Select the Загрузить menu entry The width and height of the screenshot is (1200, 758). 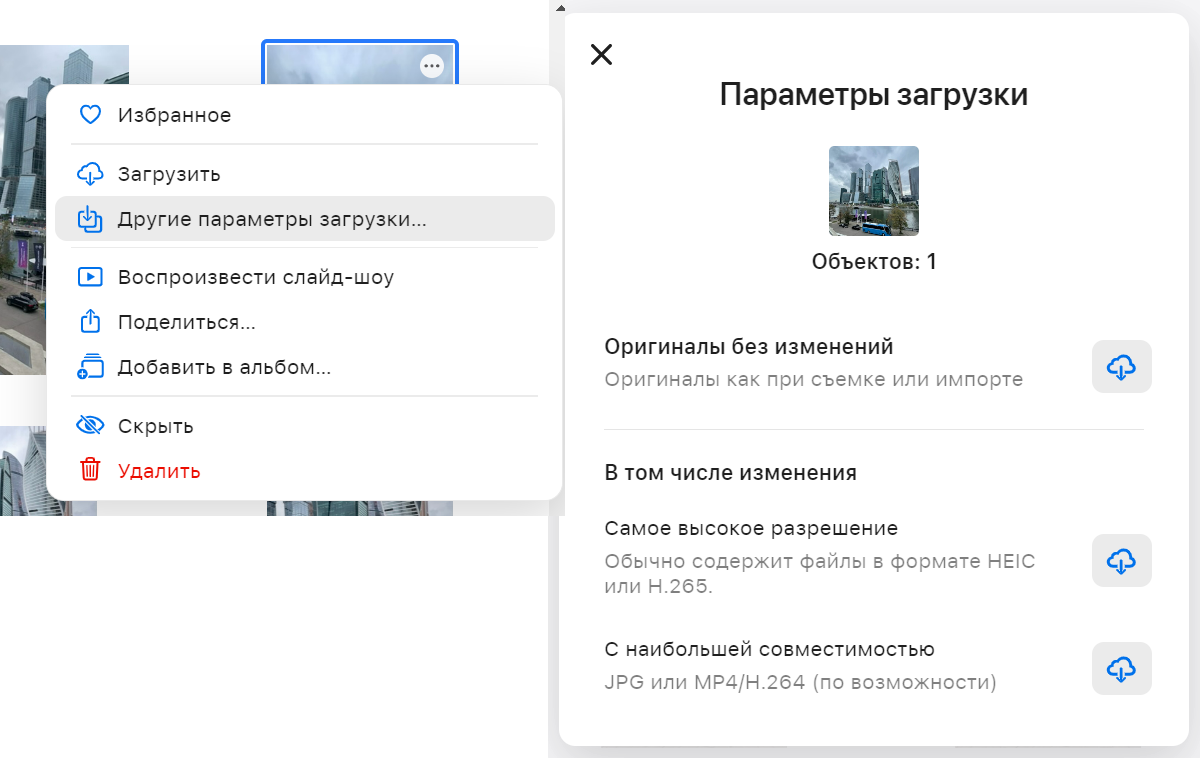coord(304,174)
